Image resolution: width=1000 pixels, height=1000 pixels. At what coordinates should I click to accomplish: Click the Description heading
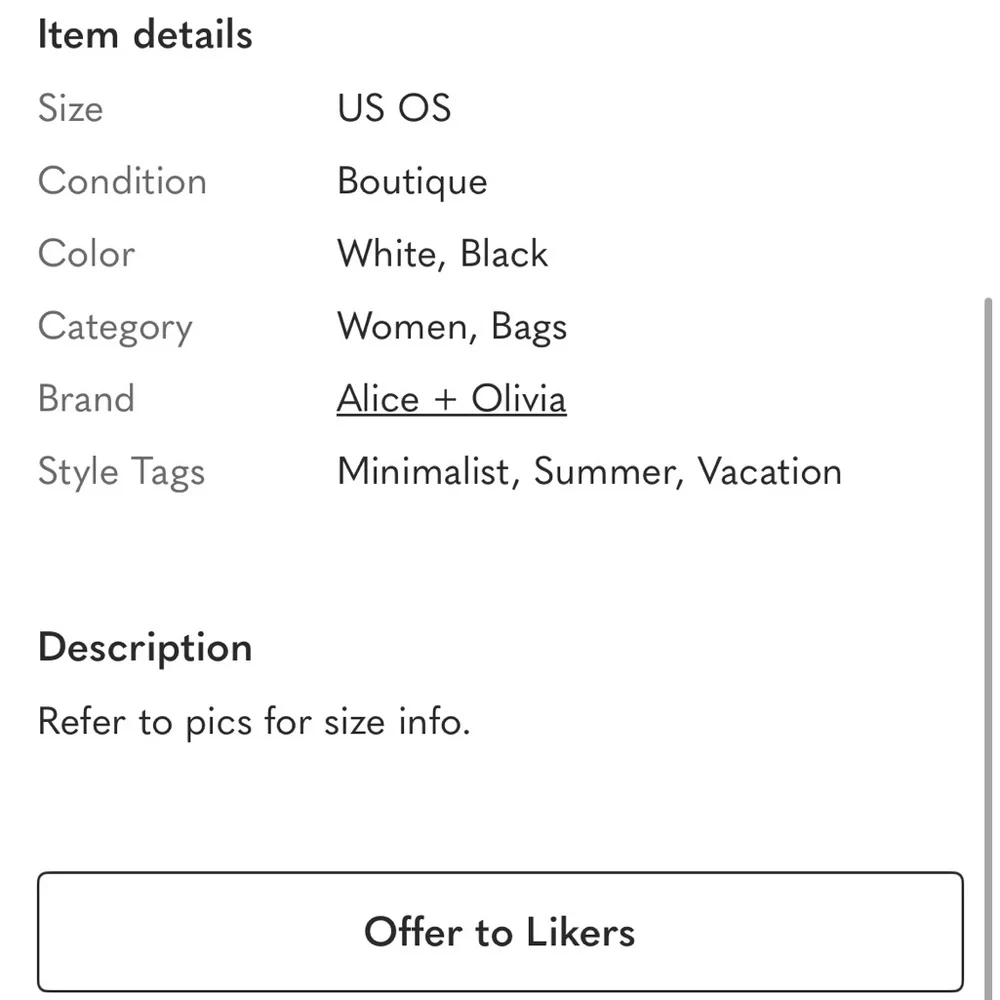(145, 648)
